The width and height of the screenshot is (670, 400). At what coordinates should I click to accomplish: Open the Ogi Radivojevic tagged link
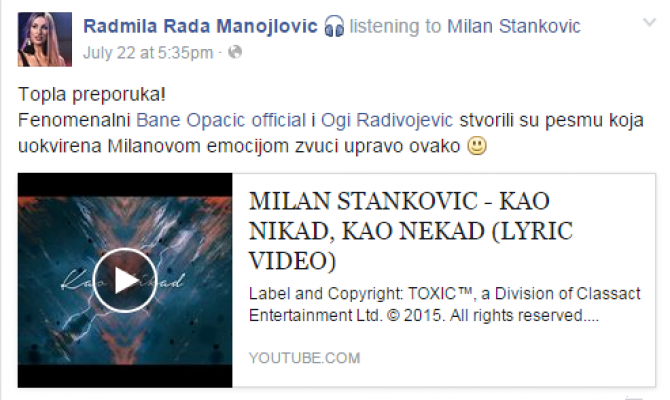tap(387, 120)
